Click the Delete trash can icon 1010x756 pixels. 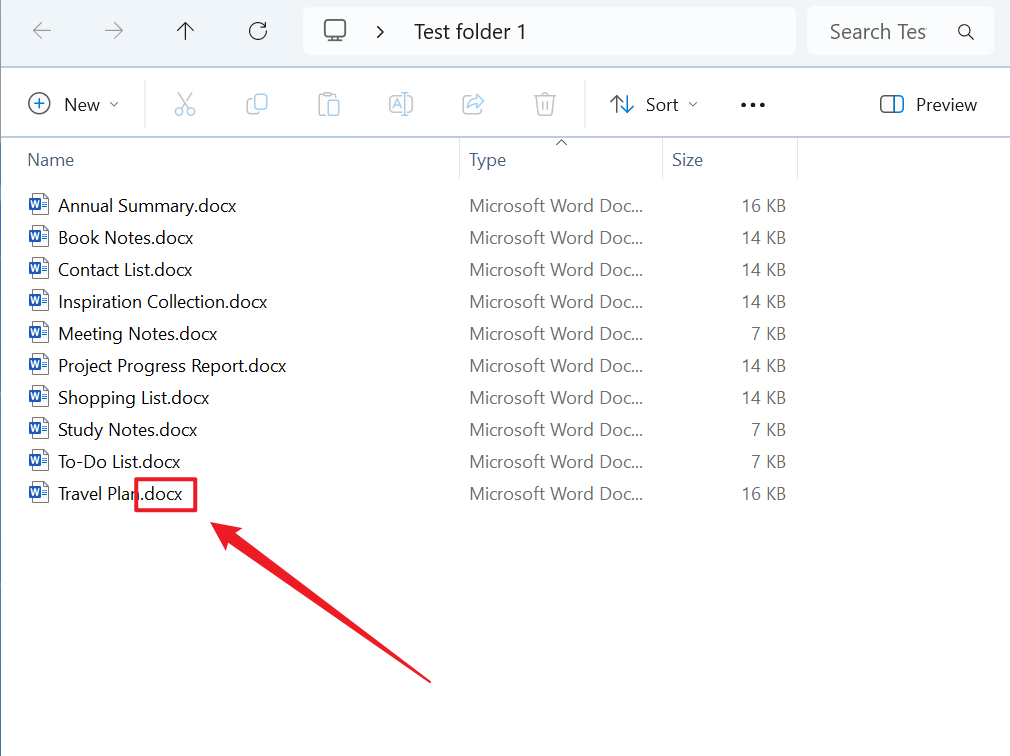[x=545, y=104]
